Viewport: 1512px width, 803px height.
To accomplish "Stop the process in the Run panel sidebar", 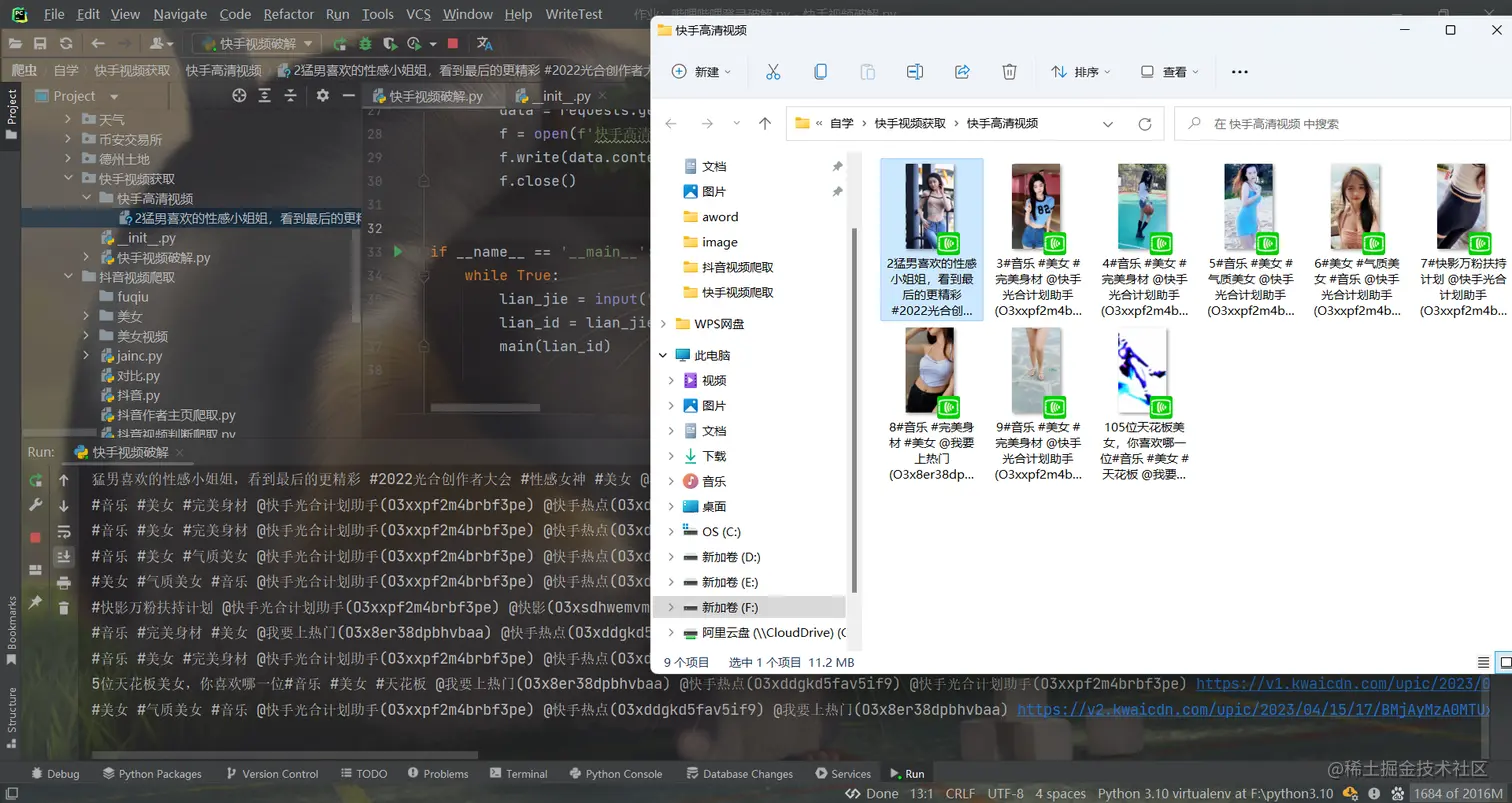I will click(x=35, y=537).
